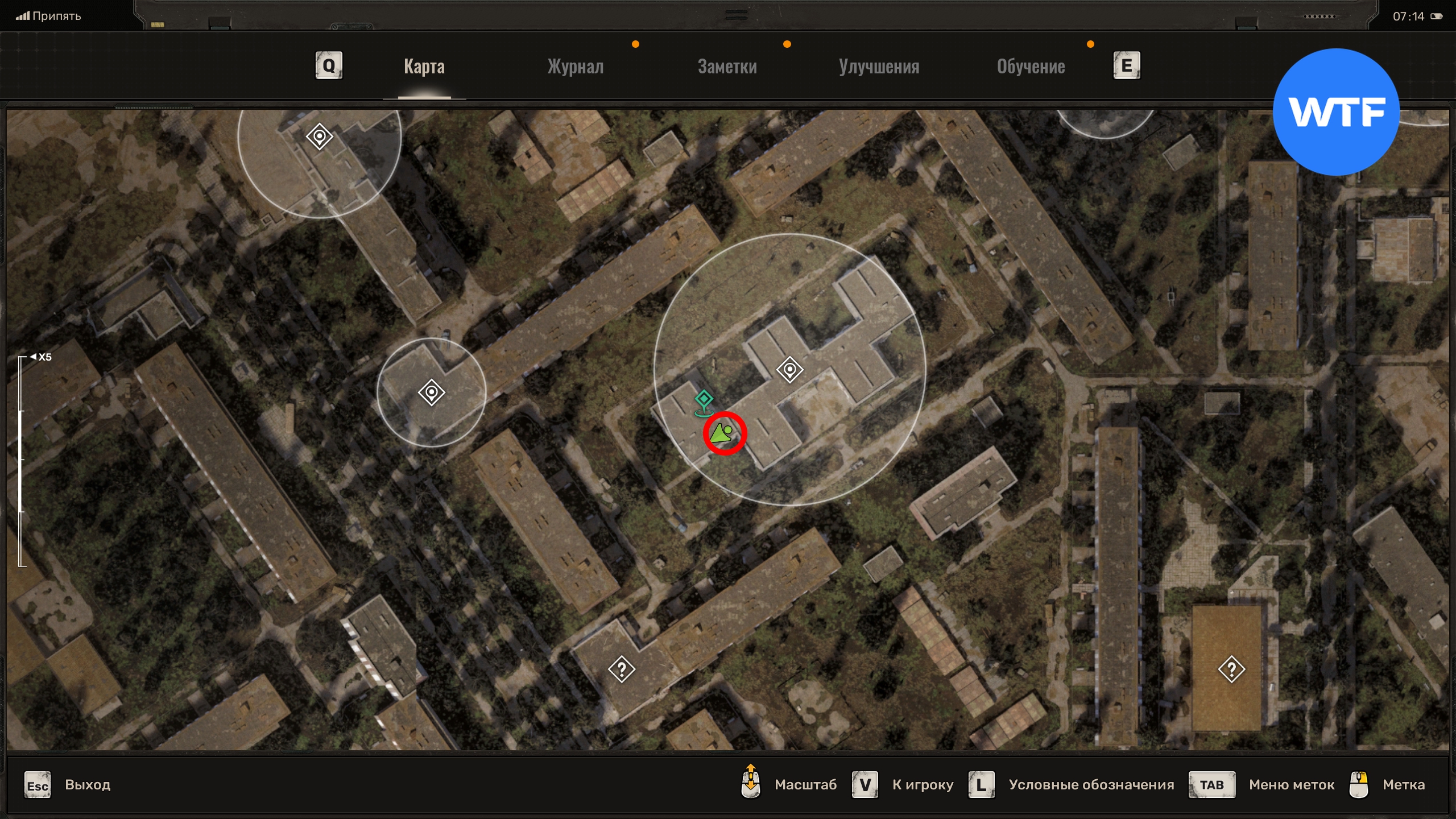Click the location marker inside the large circle
This screenshot has width=1456, height=819.
click(x=789, y=370)
